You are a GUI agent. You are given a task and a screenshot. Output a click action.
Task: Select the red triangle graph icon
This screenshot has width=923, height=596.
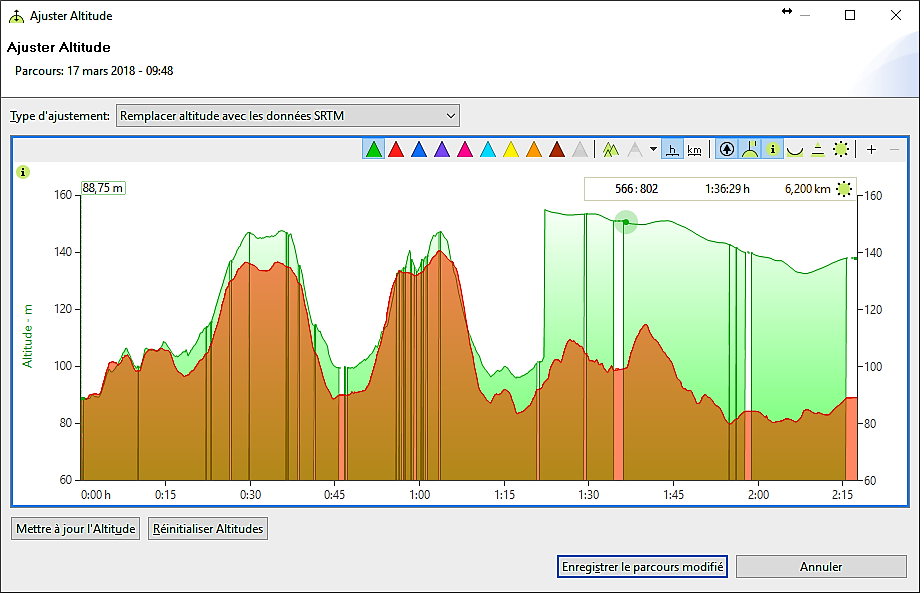396,150
